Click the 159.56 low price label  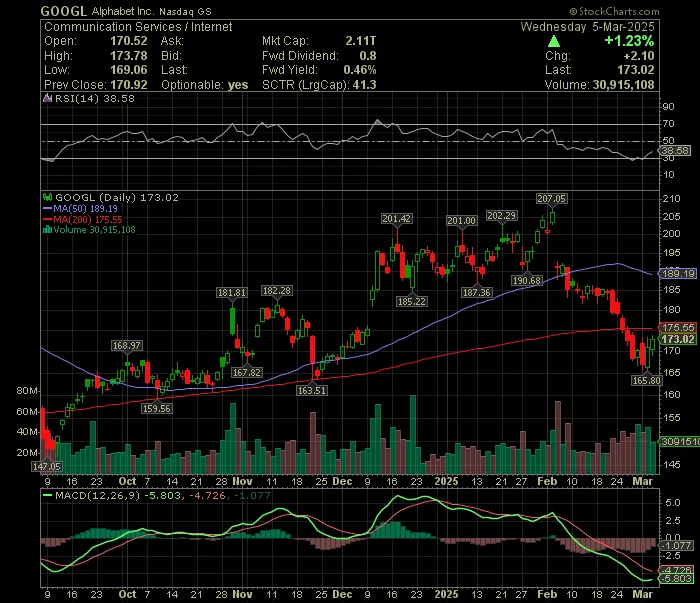(156, 408)
